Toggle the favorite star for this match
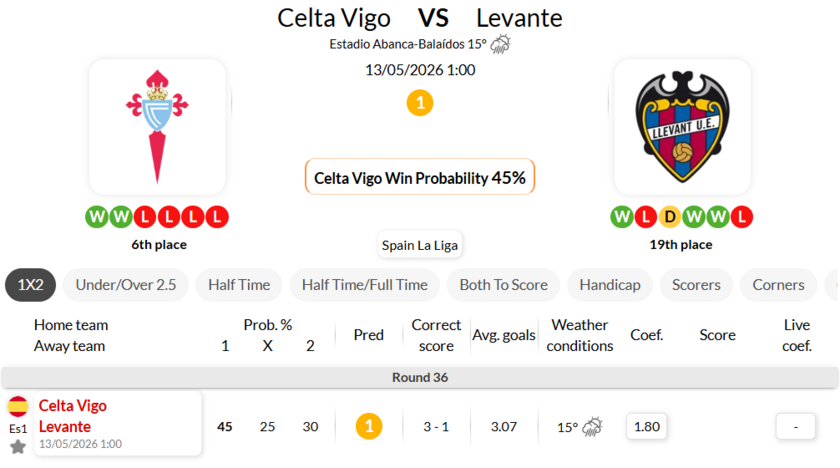Screen dimensions: 840x468 coord(18,446)
